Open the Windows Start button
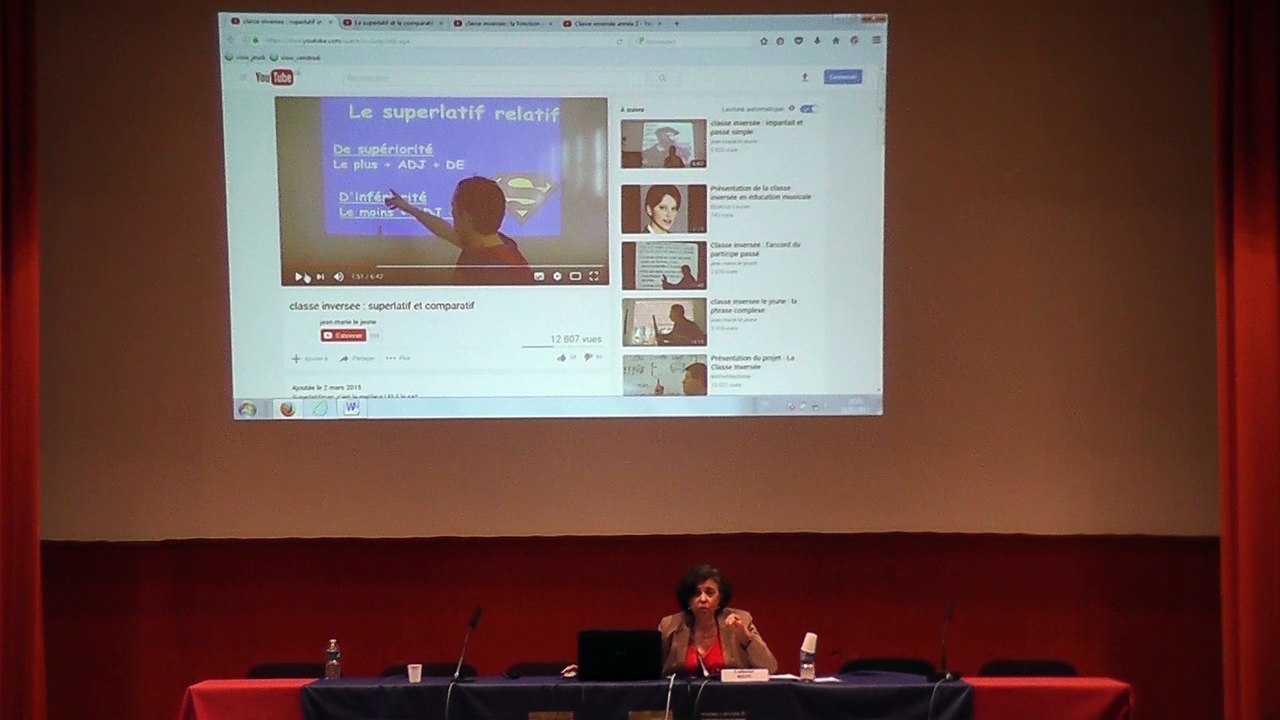 [x=248, y=408]
